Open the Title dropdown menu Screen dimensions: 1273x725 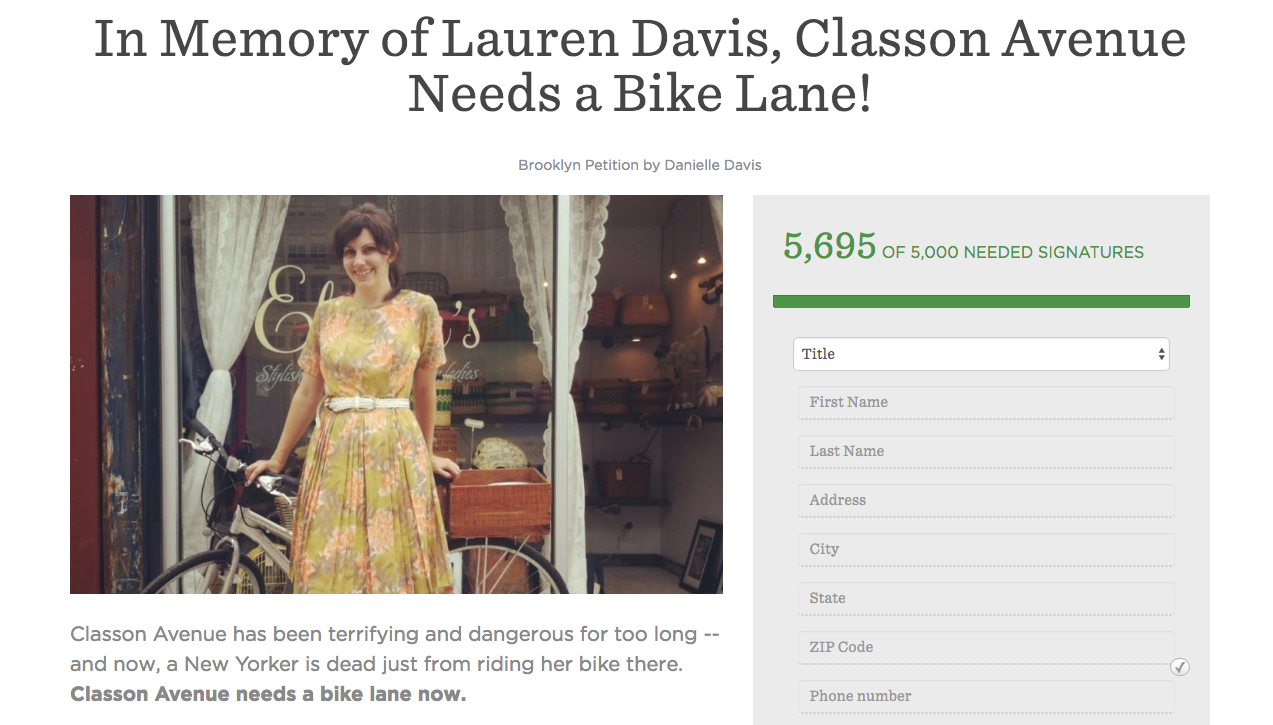pos(981,354)
